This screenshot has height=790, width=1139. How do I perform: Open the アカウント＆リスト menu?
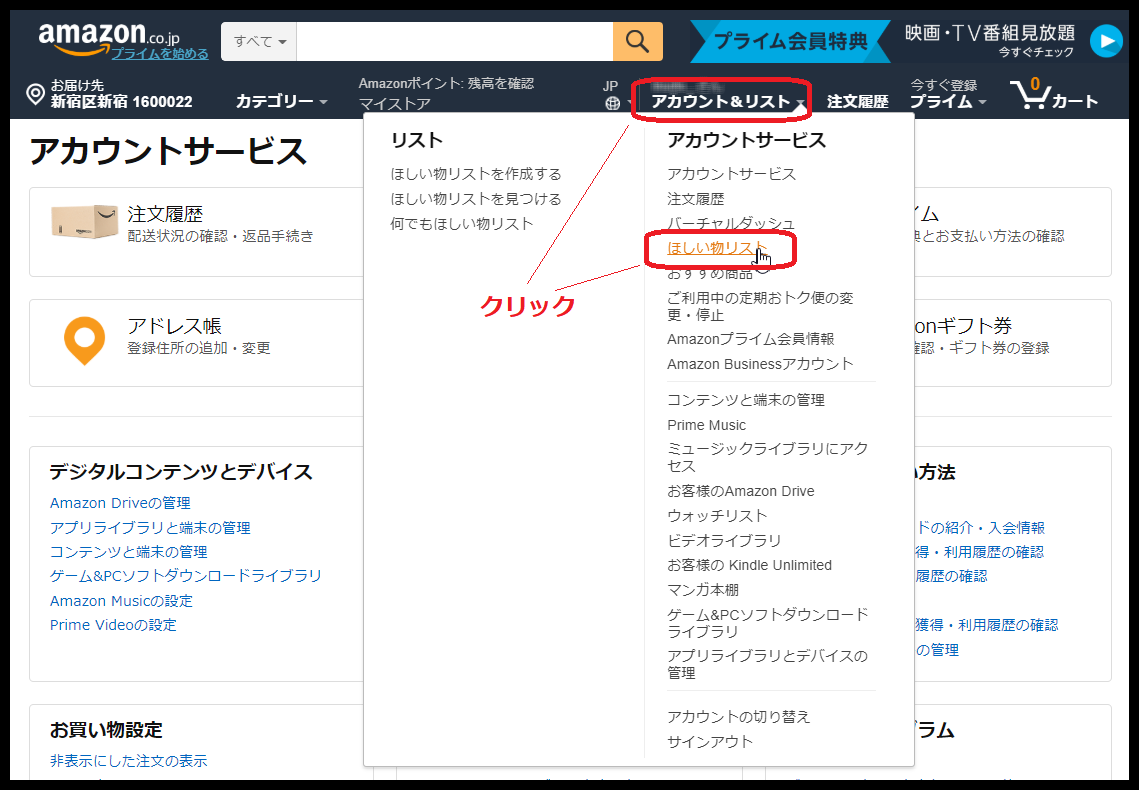pos(720,101)
